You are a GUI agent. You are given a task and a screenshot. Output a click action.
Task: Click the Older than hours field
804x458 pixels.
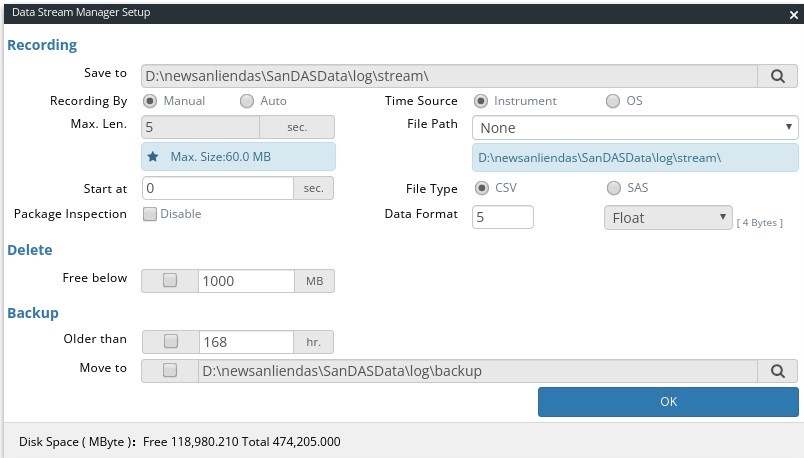click(x=246, y=341)
